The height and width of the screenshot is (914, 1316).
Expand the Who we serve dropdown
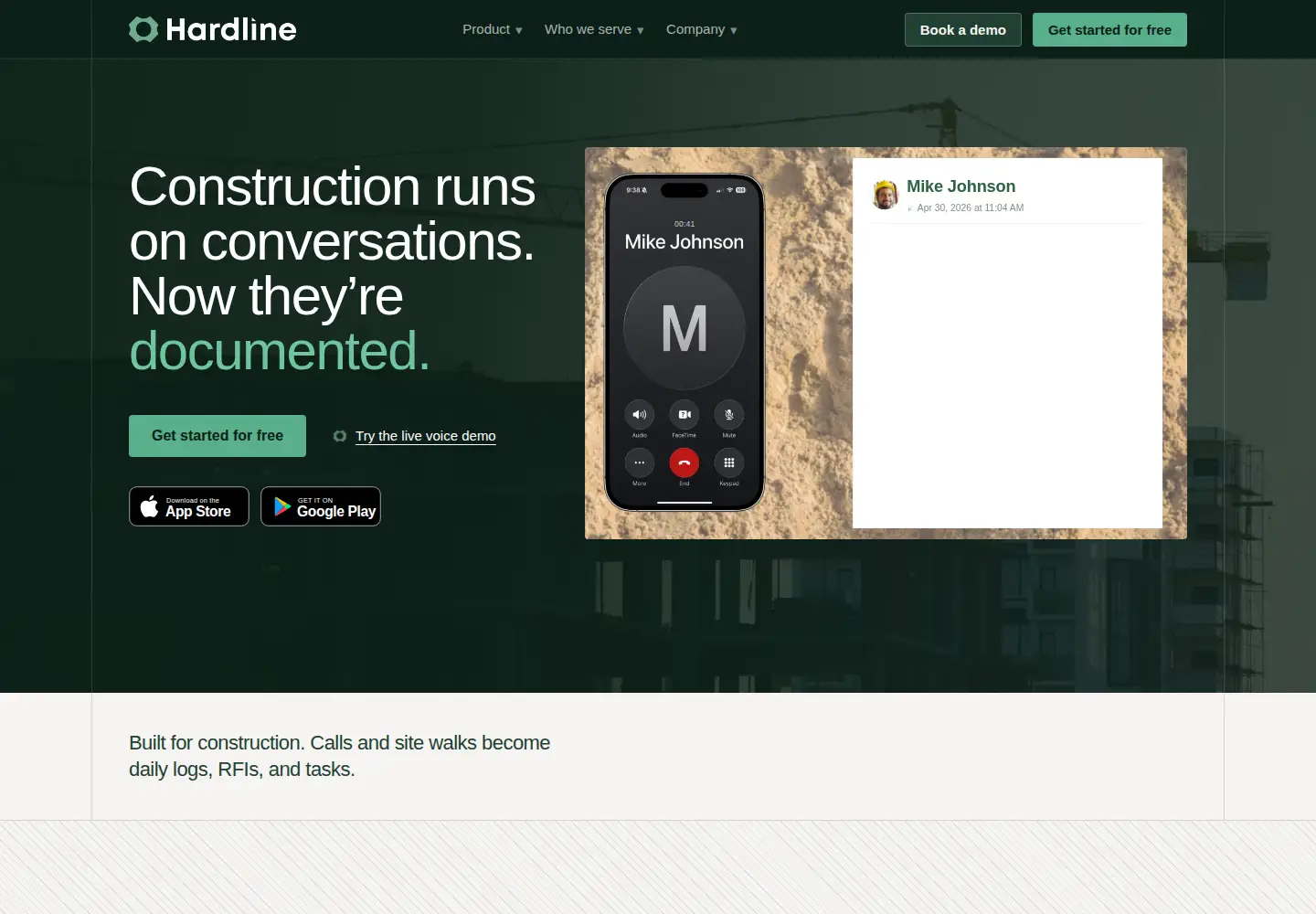595,29
